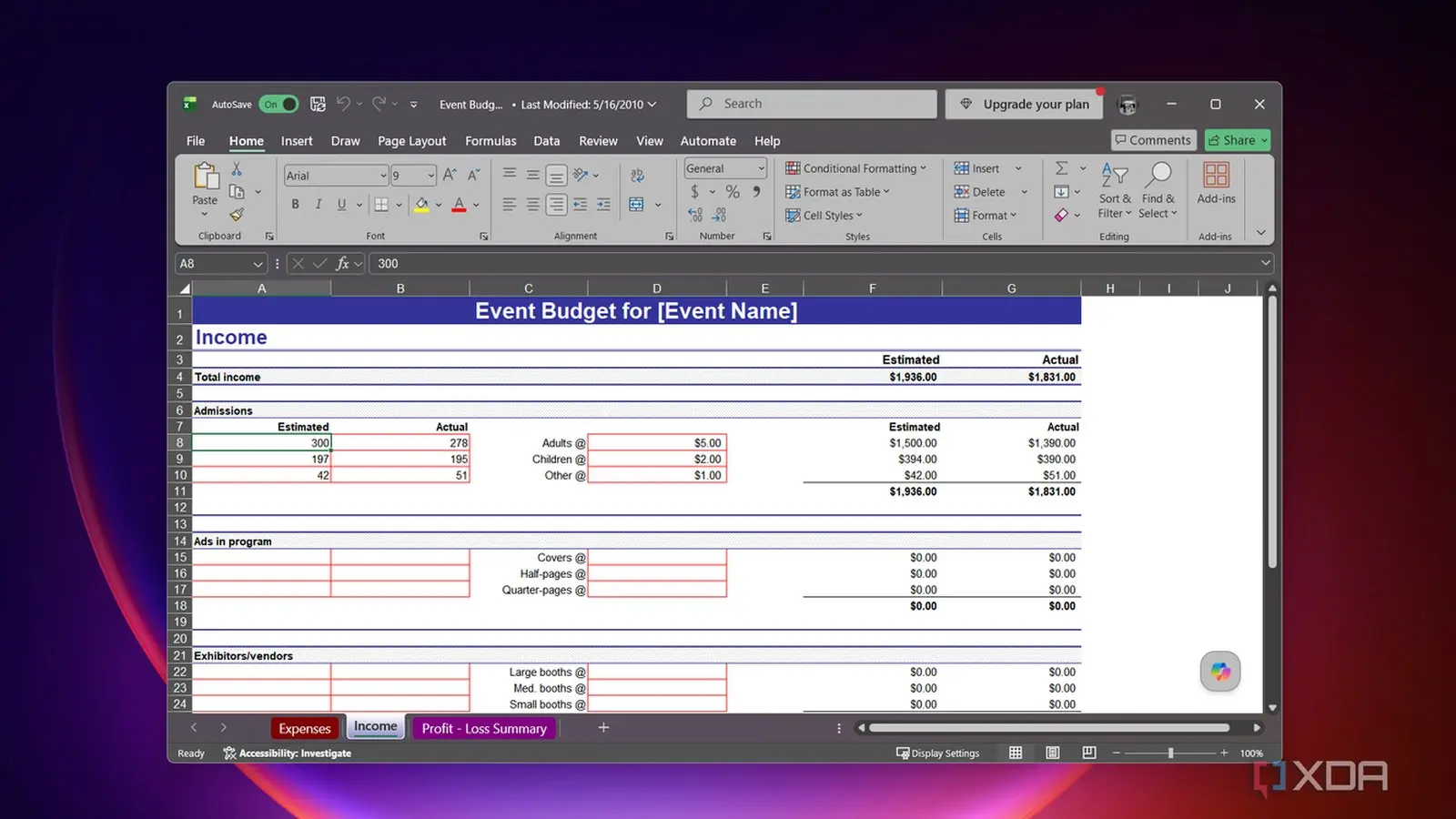Click the Format Painter brush icon
The width and height of the screenshot is (1456, 819).
click(x=237, y=215)
